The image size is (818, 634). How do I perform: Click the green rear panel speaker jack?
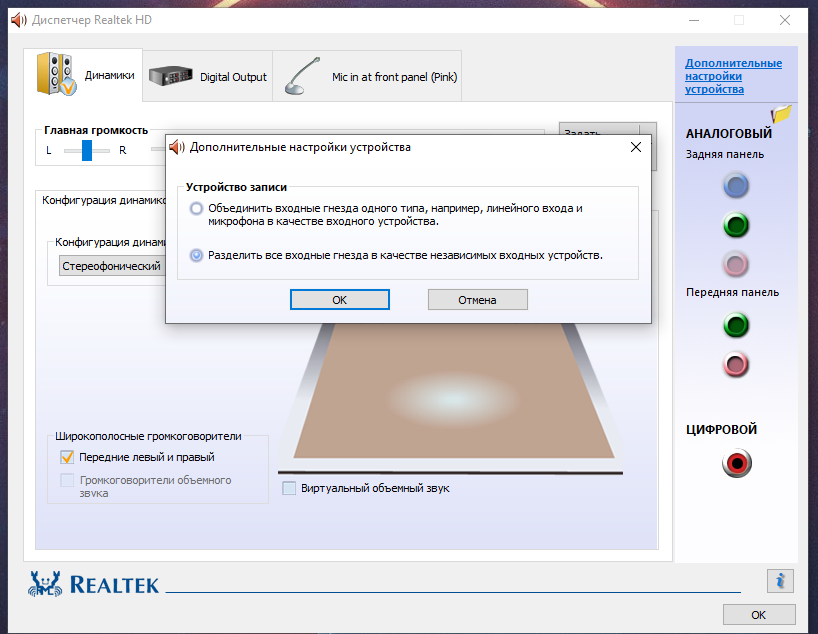click(x=736, y=225)
